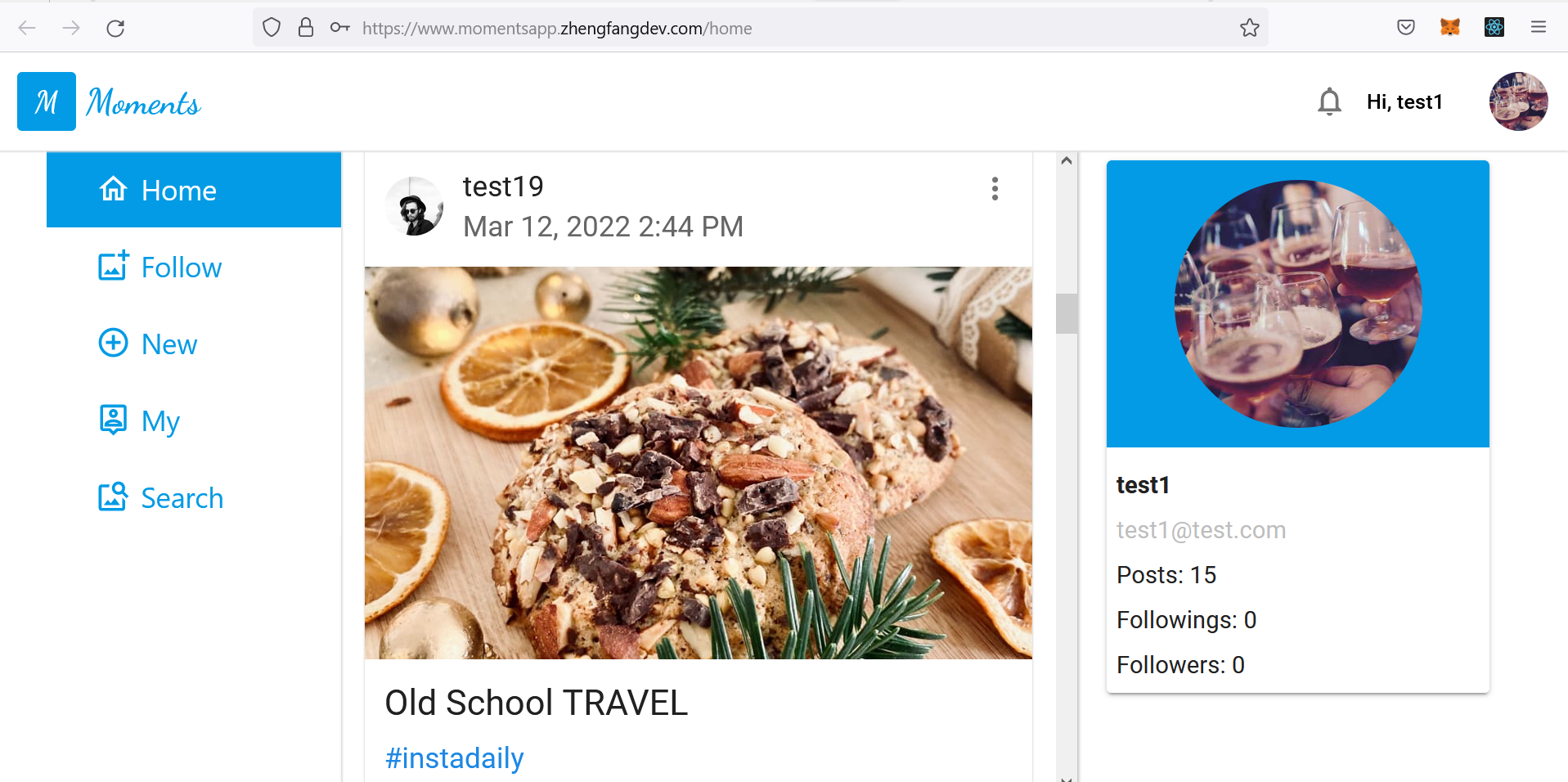Go to the Follow page
Viewport: 1568px width, 782px height.
(181, 267)
